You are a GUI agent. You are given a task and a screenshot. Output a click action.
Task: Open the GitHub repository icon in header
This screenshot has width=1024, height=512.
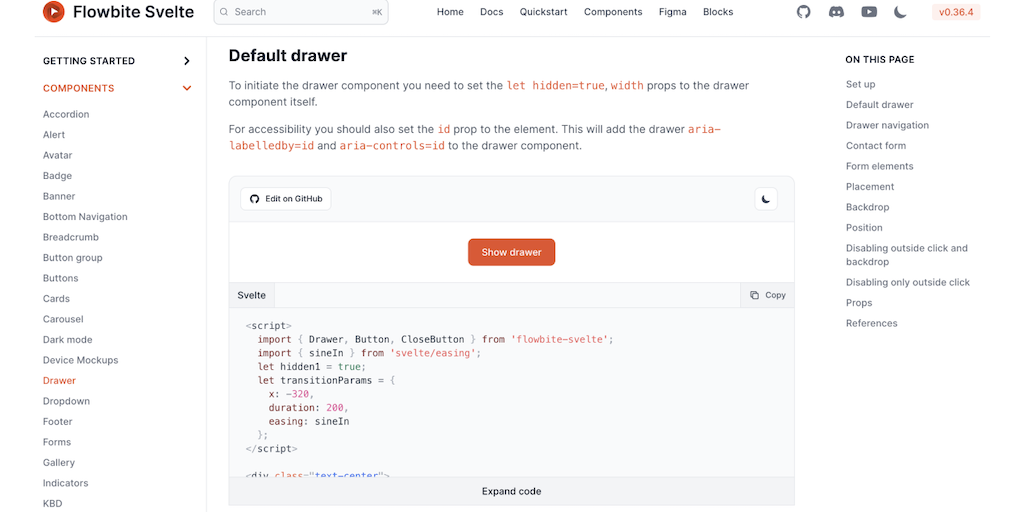[803, 12]
